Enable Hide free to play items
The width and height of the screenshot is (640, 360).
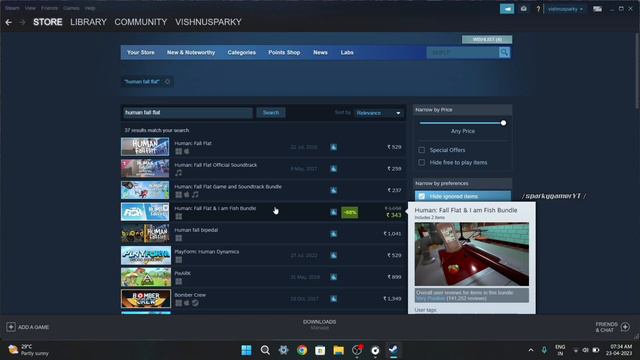click(x=422, y=162)
